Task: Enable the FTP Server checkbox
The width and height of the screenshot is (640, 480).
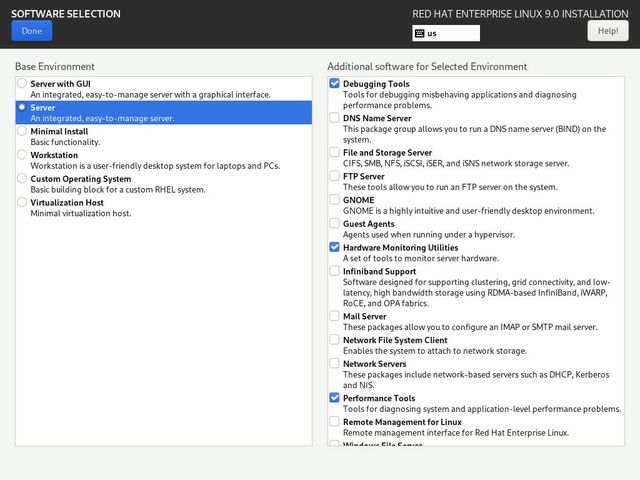Action: (x=334, y=176)
